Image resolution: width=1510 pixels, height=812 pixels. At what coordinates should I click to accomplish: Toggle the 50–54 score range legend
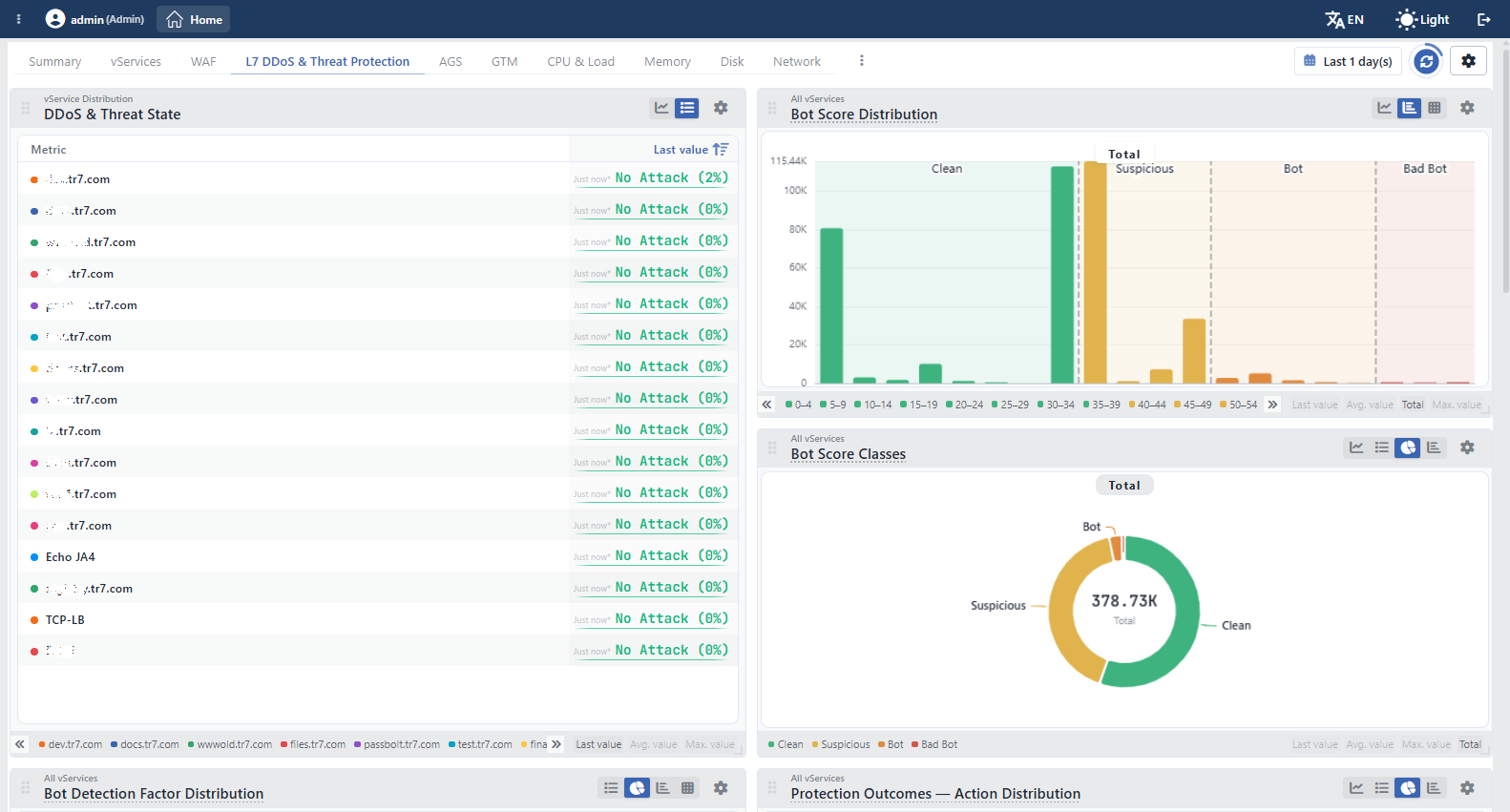tap(1238, 405)
